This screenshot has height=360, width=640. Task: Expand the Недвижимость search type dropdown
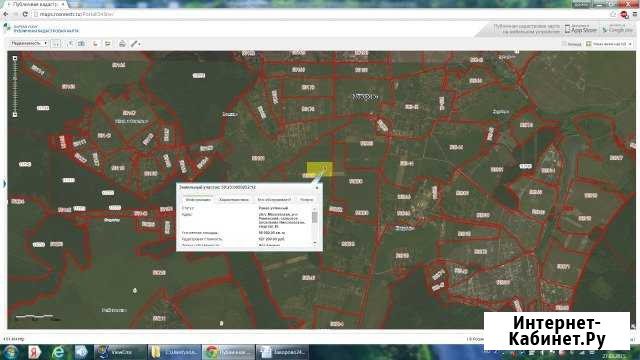(29, 43)
